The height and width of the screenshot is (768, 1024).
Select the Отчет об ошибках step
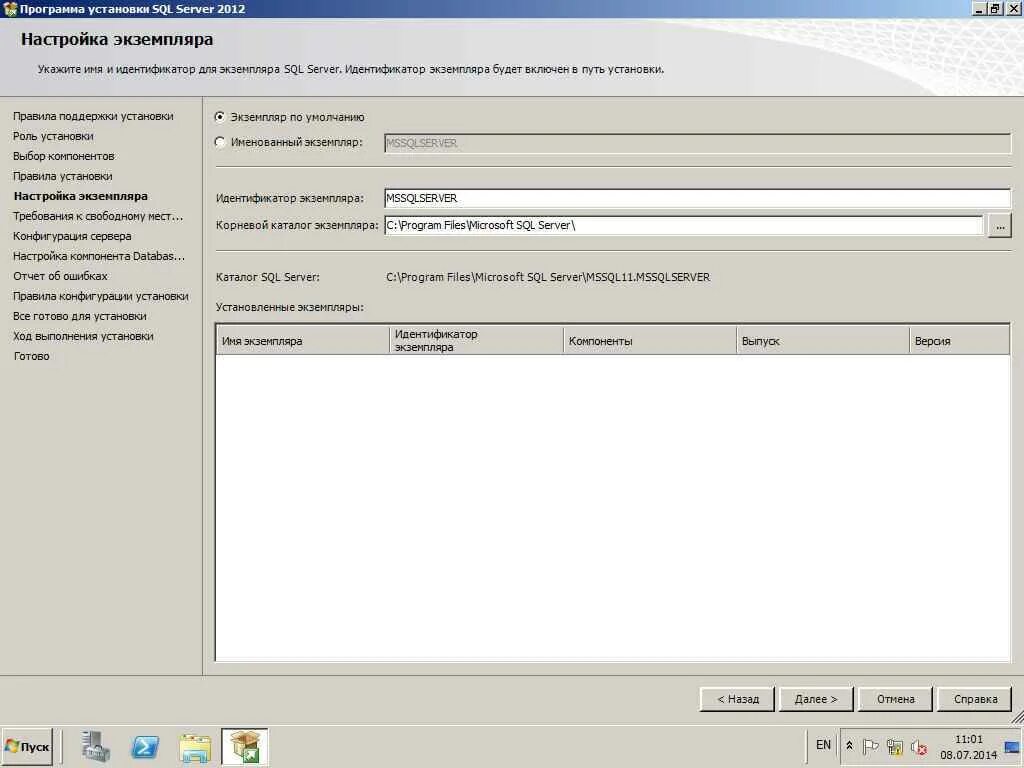(60, 276)
